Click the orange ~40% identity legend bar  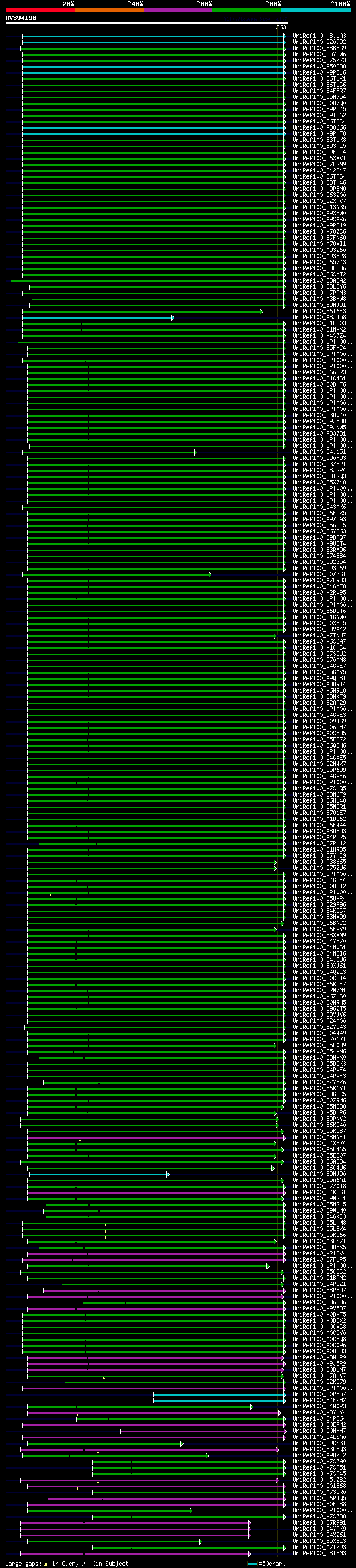109,10
